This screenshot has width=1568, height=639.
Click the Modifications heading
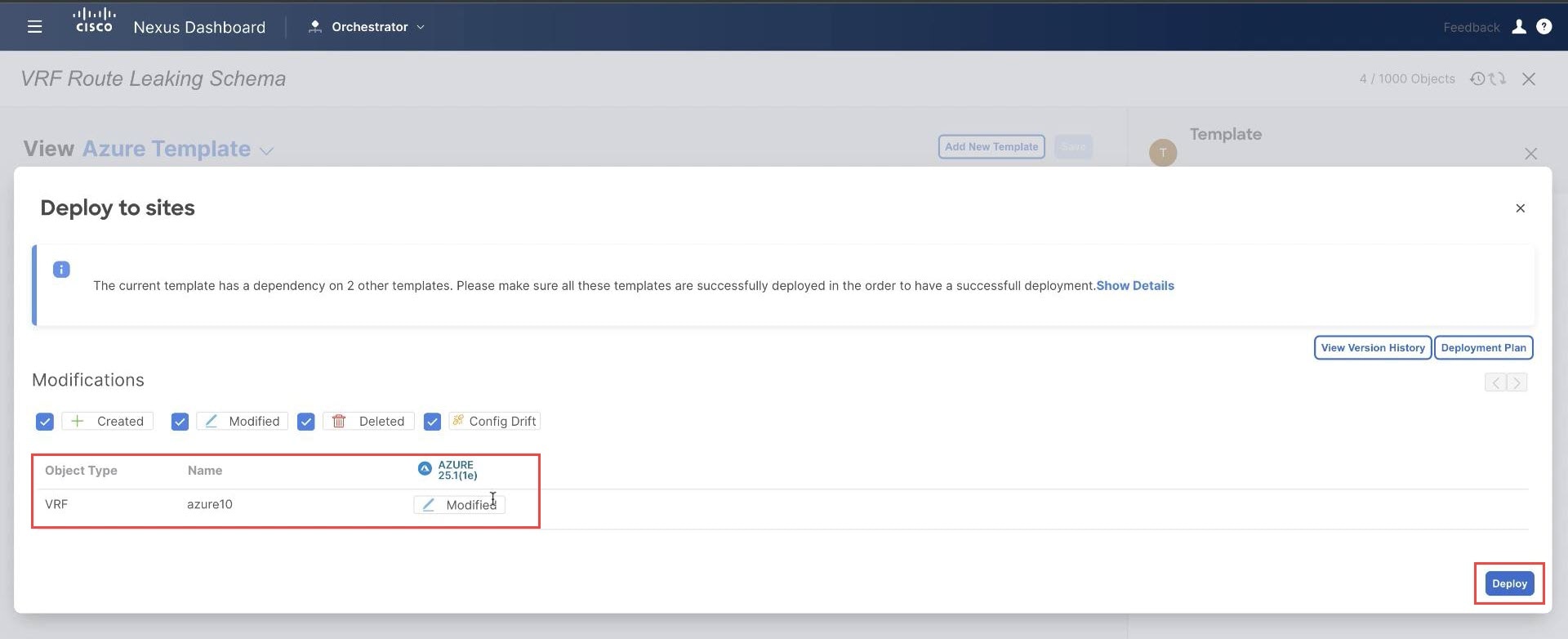pos(88,380)
